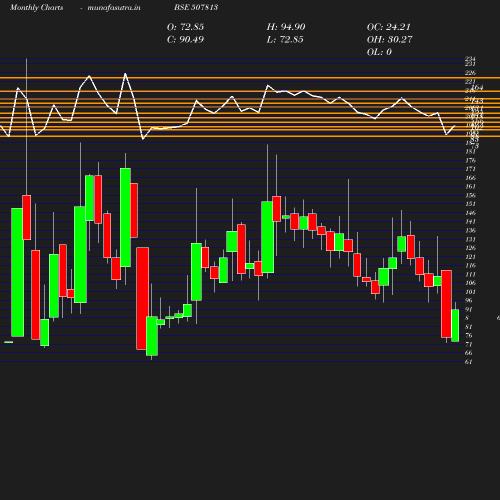This screenshot has width=500, height=500.
Task: Click the high value 'H: 94.90'
Action: point(286,27)
